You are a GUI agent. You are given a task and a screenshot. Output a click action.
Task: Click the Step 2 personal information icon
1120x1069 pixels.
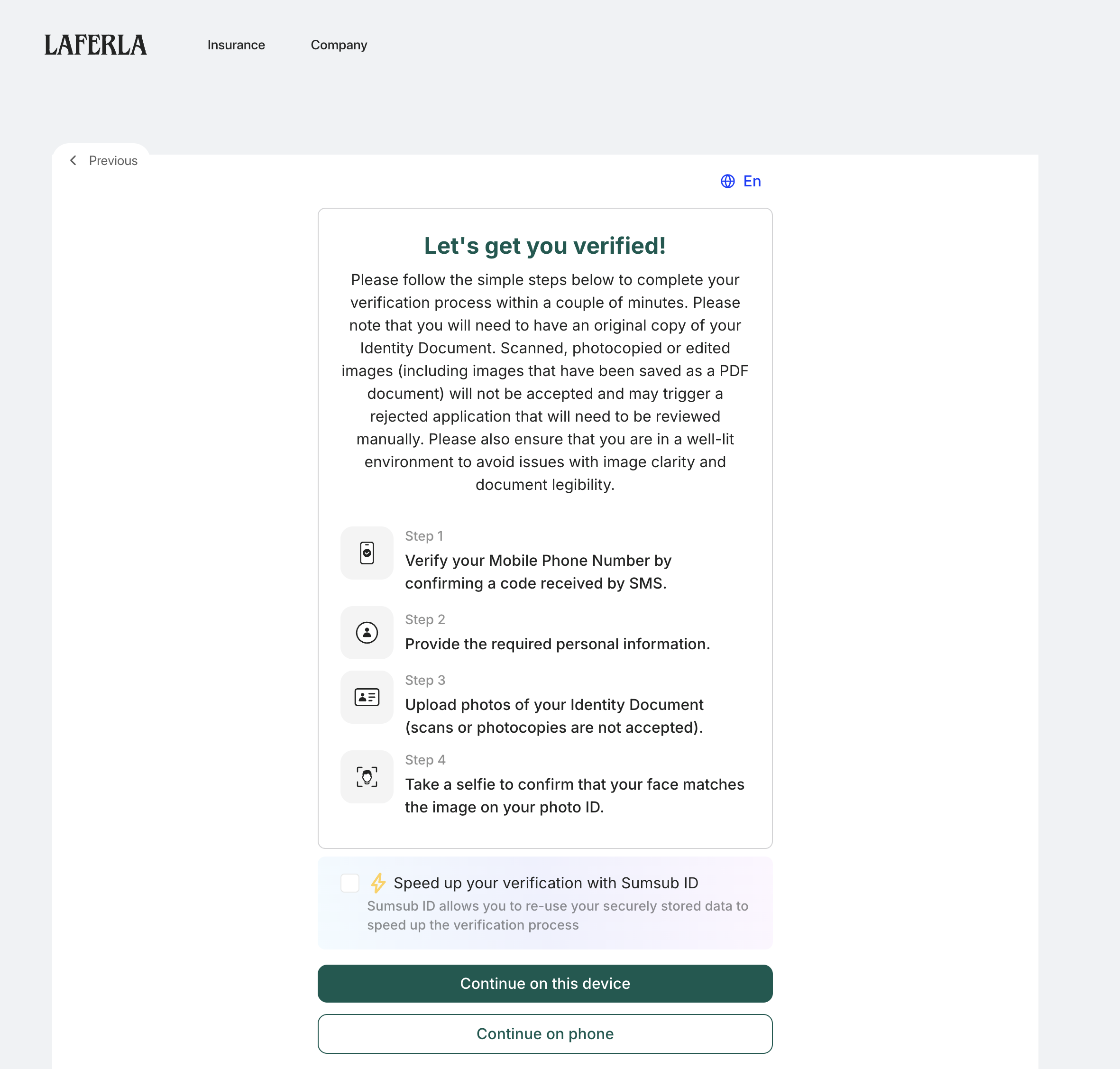pos(367,633)
